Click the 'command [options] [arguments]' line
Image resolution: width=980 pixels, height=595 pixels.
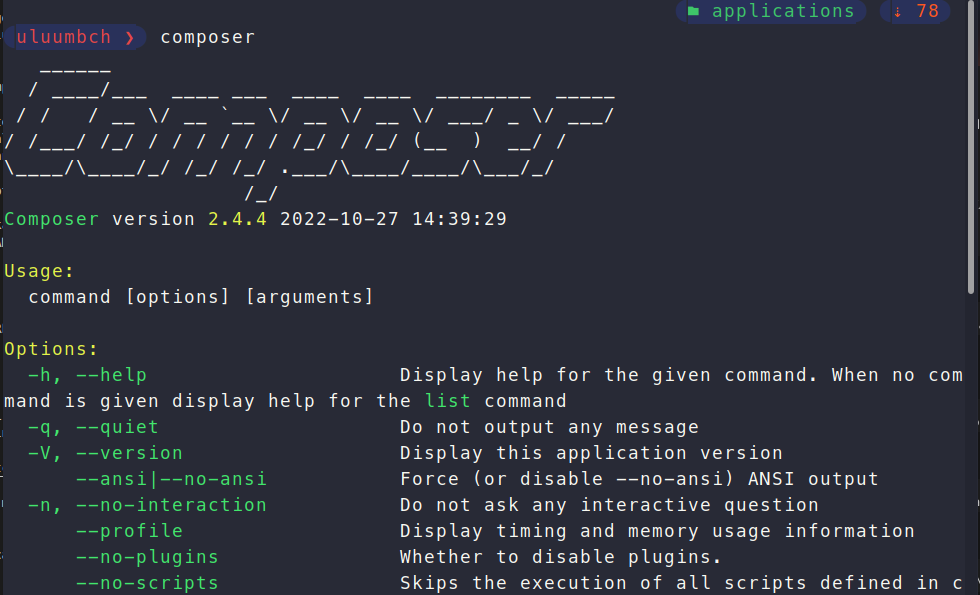(201, 297)
